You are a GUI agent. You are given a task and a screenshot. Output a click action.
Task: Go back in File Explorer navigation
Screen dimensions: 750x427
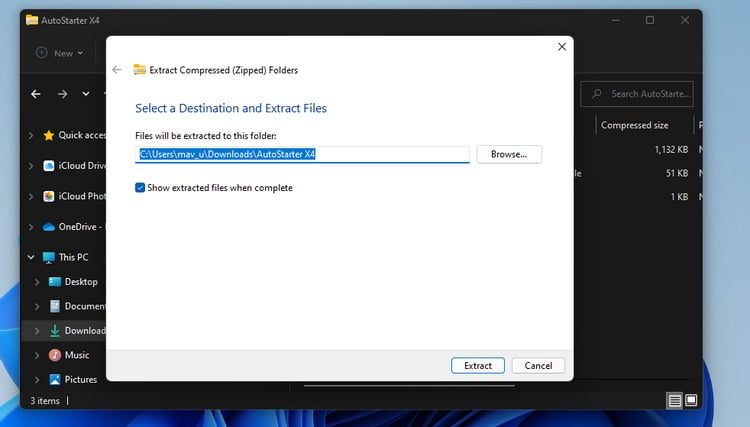click(x=36, y=94)
